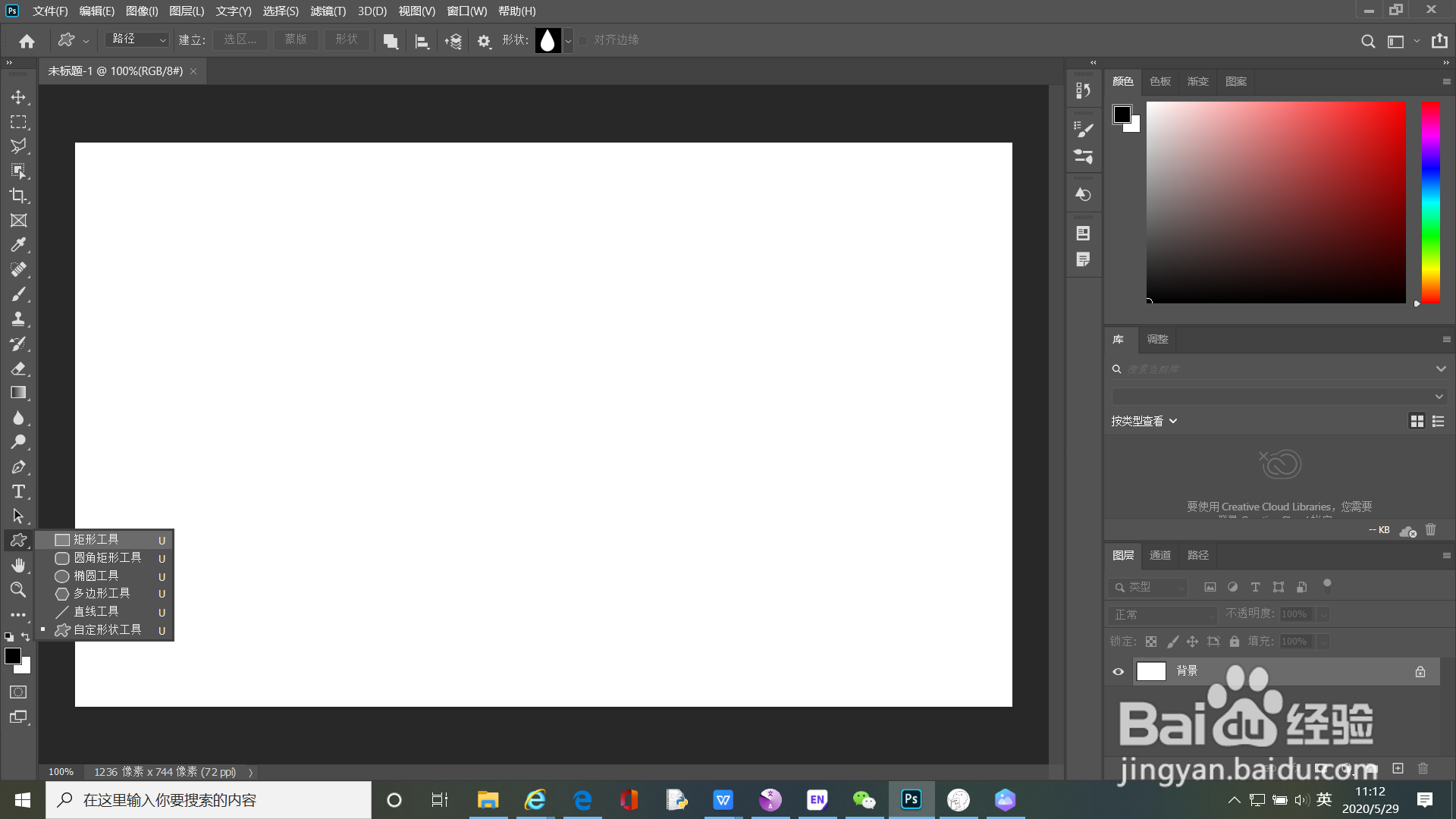Select the Eyedropper tool
The width and height of the screenshot is (1456, 819).
(x=18, y=245)
